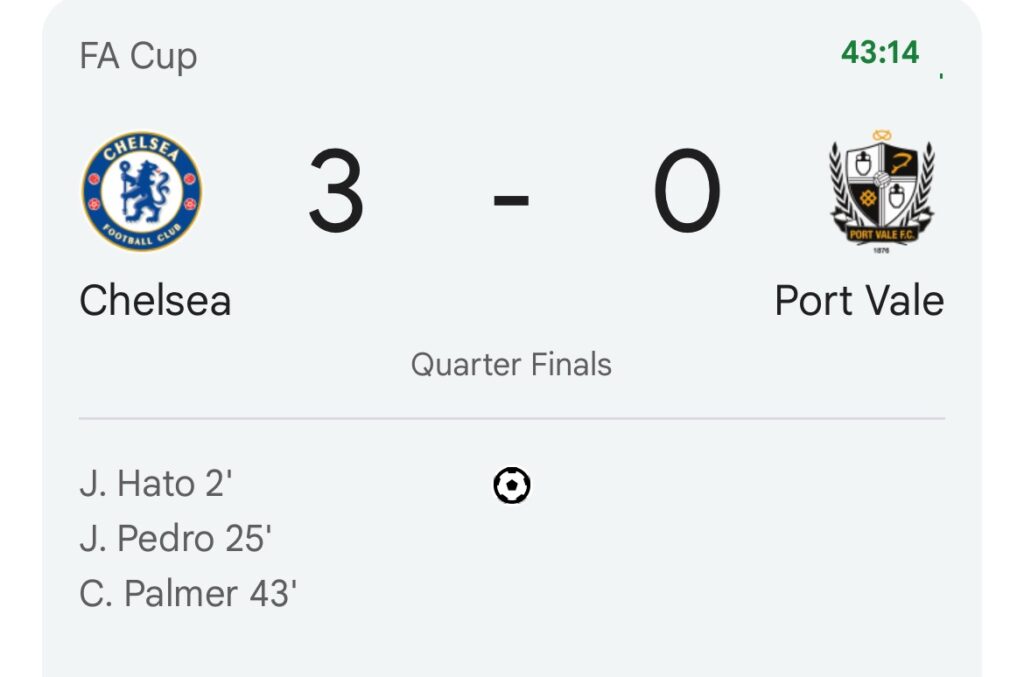The image size is (1024, 677).
Task: Open the Chelsea team name
Action: pyautogui.click(x=155, y=300)
